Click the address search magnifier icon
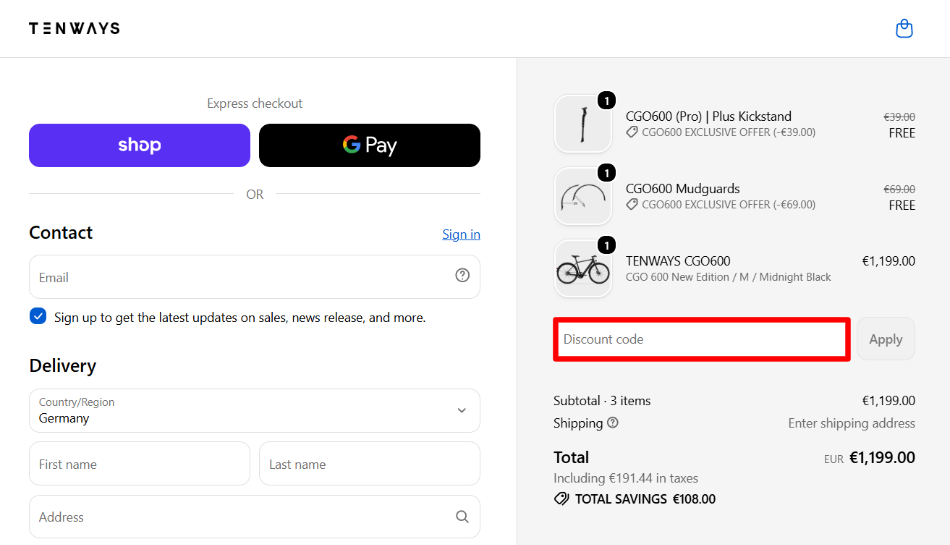Viewport: 950px width, 545px height. click(x=462, y=517)
